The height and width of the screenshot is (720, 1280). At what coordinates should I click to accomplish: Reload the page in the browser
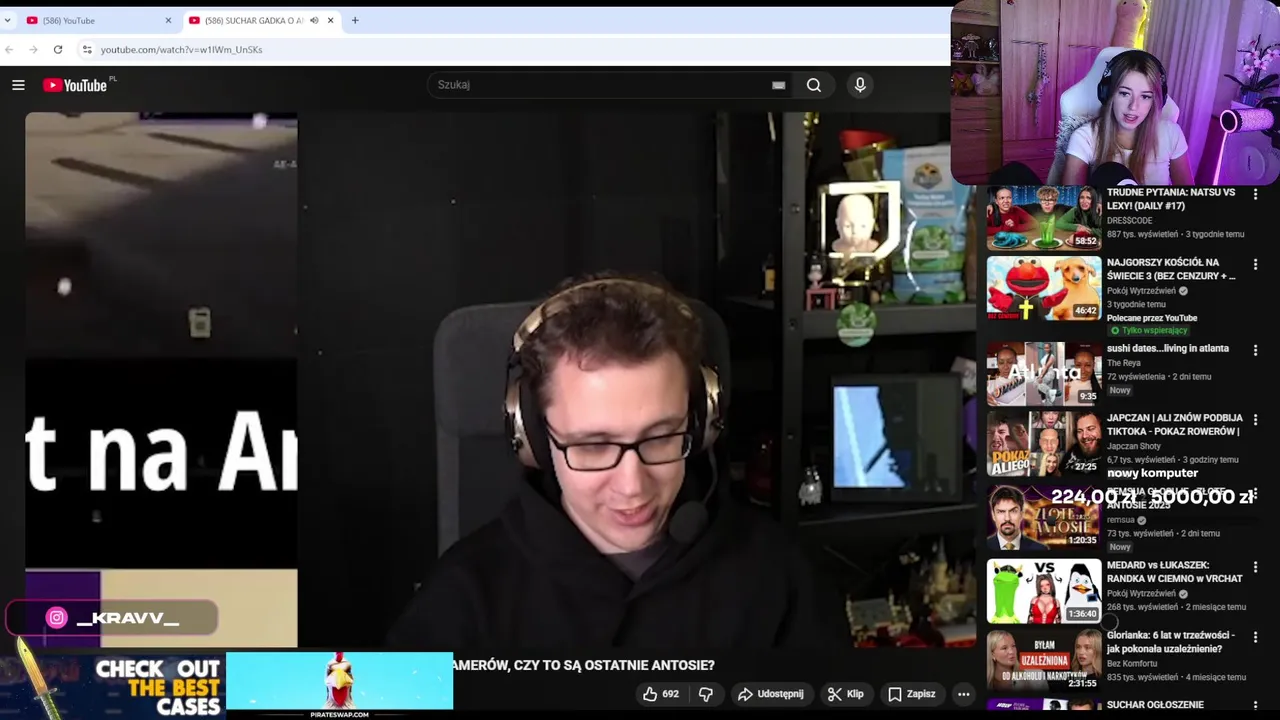coord(58,49)
